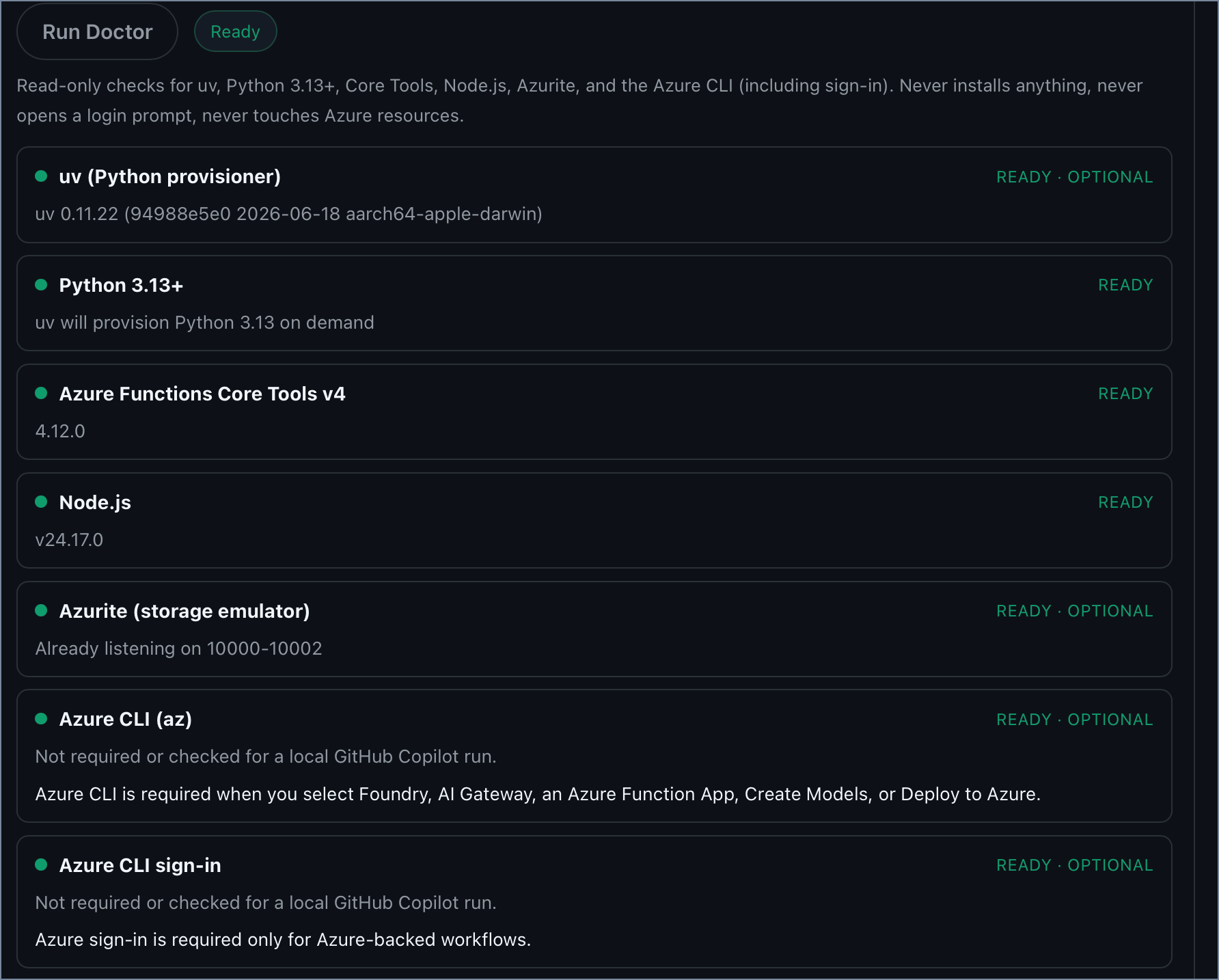
Task: Click the green dot beside Node.js
Action: tap(41, 502)
